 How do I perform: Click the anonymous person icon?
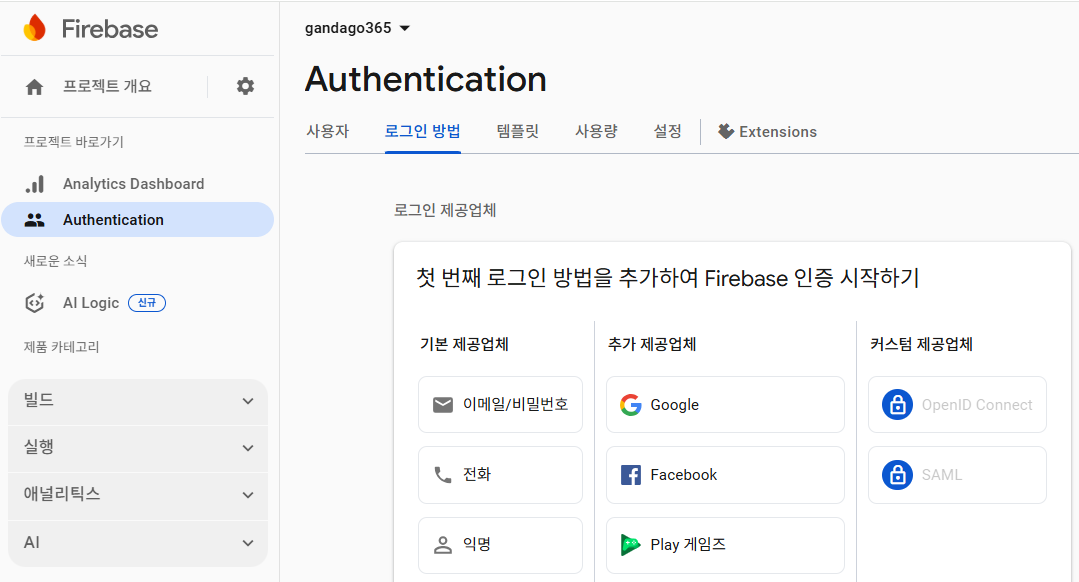tap(442, 545)
